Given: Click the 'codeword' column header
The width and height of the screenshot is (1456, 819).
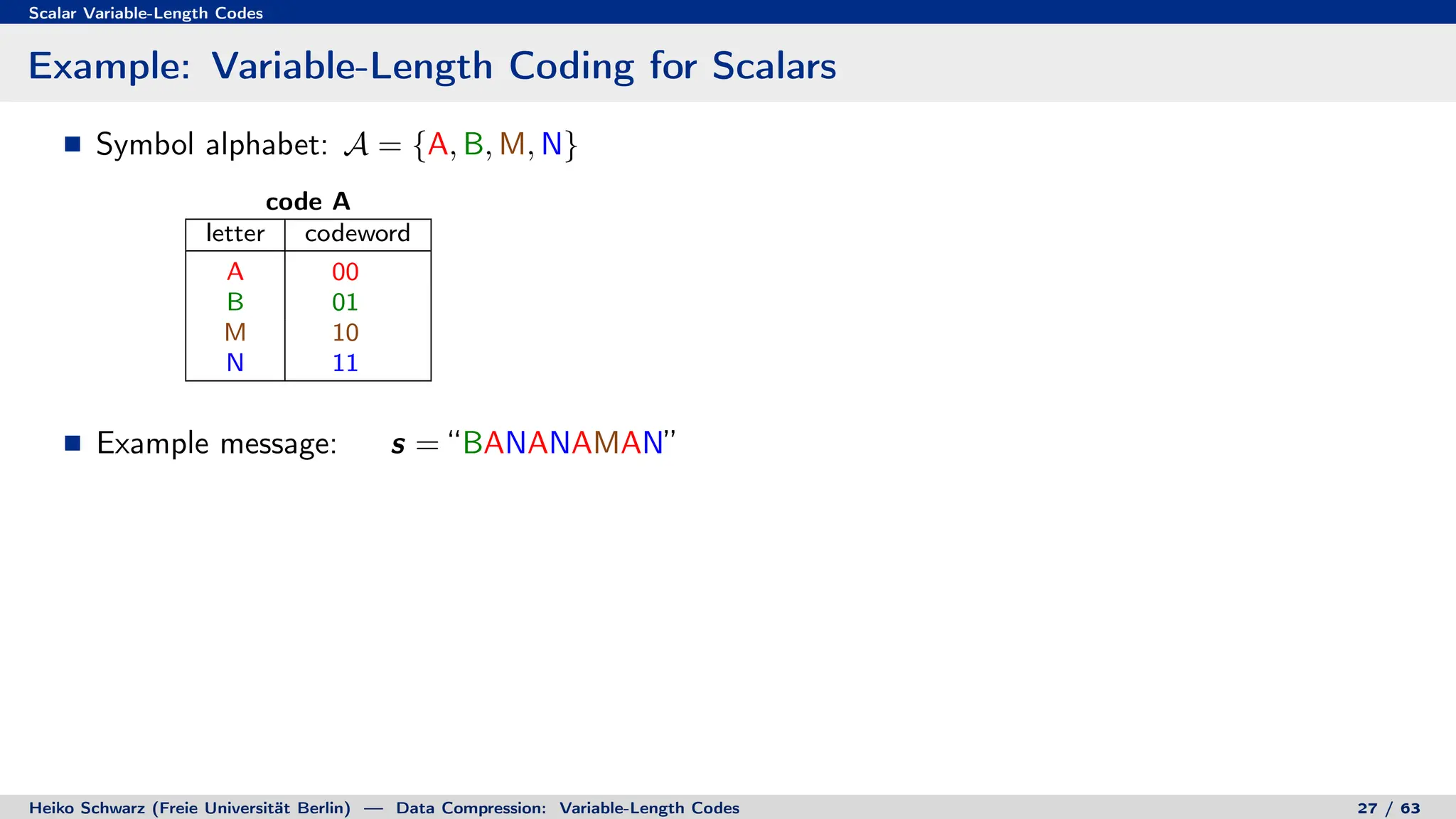Looking at the screenshot, I should [358, 233].
